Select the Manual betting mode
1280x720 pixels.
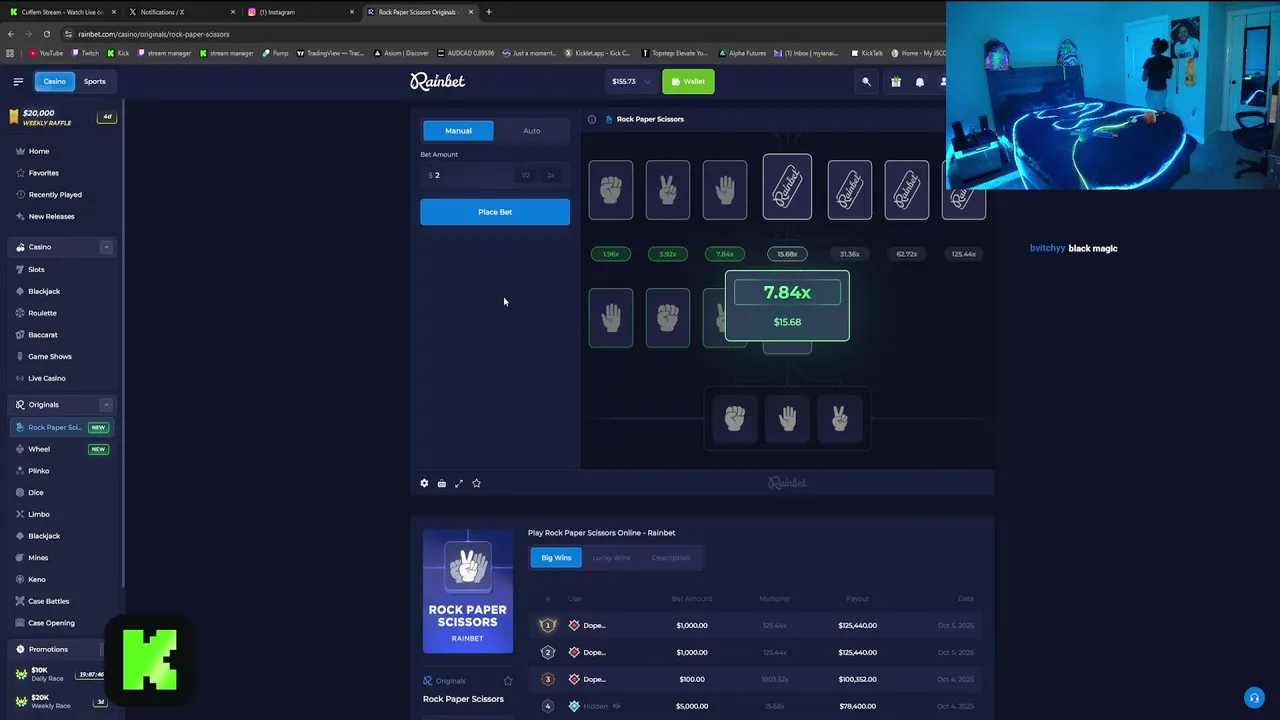tap(458, 131)
